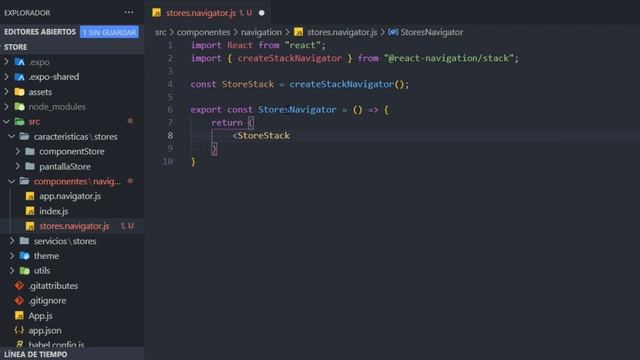
Task: Open the .gitignore file
Action: [x=47, y=300]
